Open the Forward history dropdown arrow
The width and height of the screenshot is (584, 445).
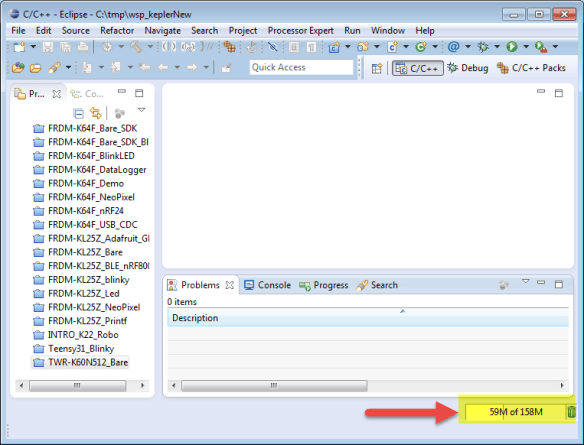pyautogui.click(x=206, y=68)
